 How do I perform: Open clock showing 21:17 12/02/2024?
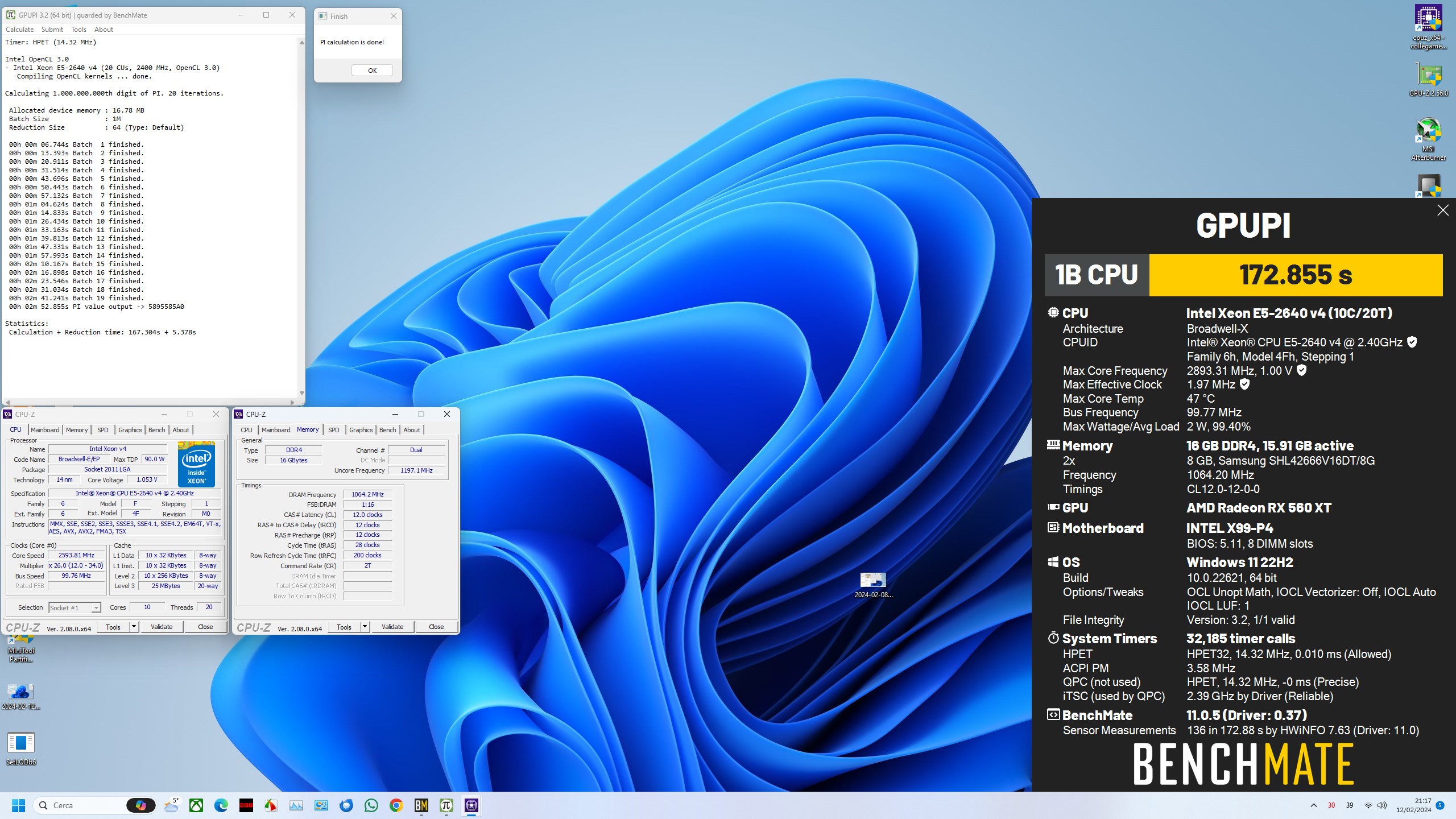click(1413, 805)
